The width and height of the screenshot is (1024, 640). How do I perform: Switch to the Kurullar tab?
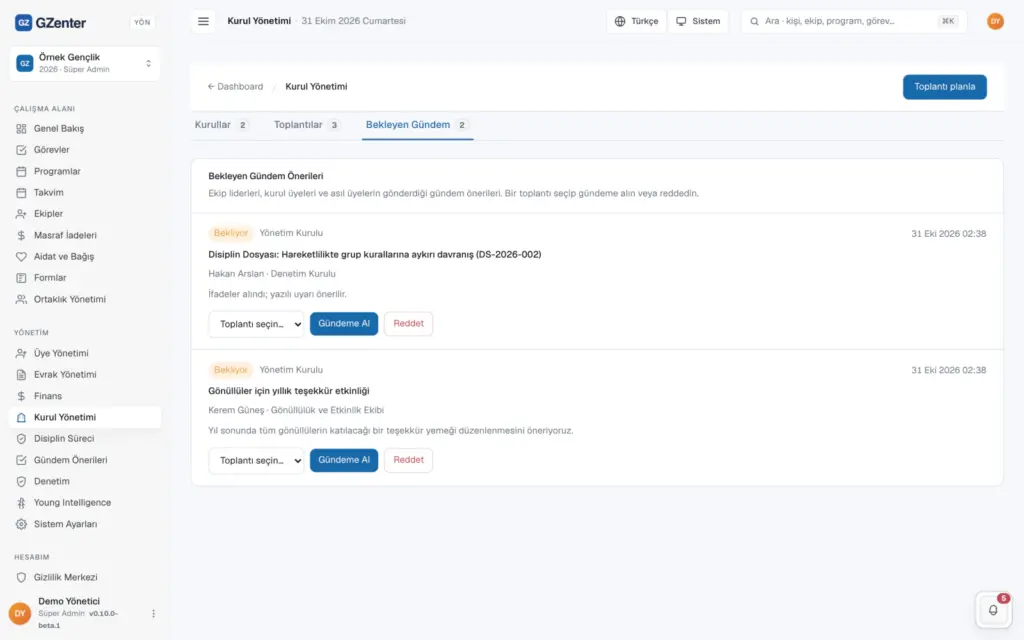click(221, 125)
